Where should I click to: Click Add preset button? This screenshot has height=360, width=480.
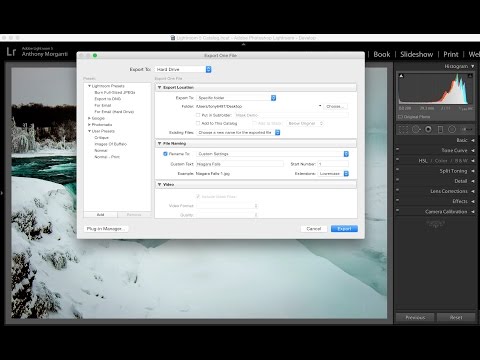click(x=100, y=215)
